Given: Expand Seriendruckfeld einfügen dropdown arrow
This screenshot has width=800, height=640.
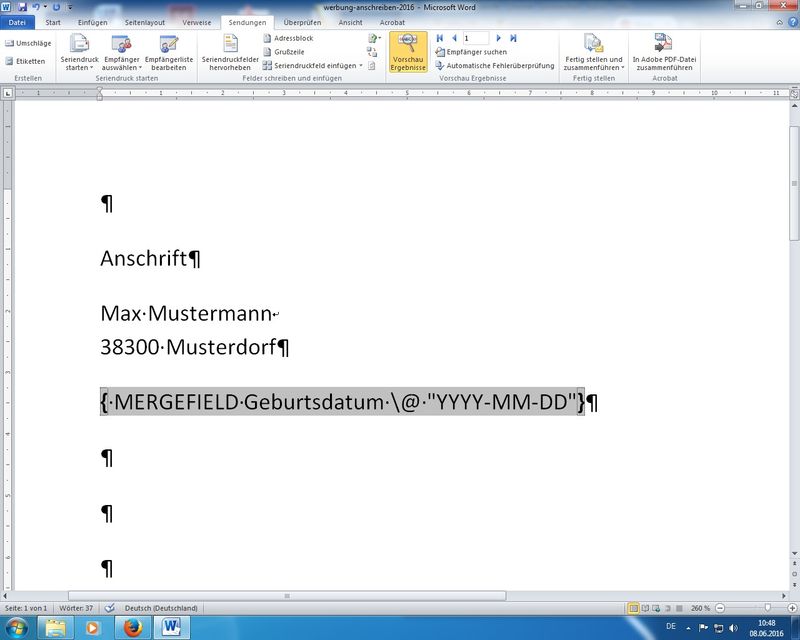Looking at the screenshot, I should coord(361,66).
